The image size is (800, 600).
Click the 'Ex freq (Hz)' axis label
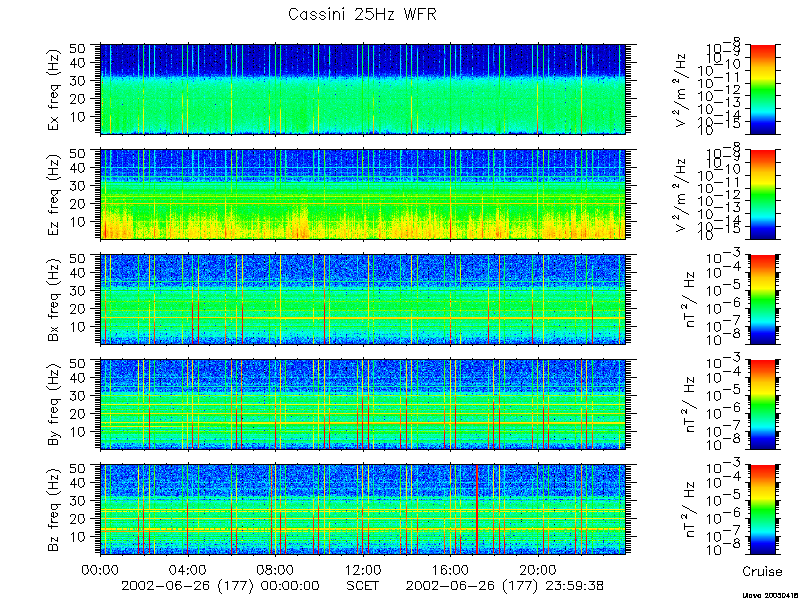(x=54, y=89)
